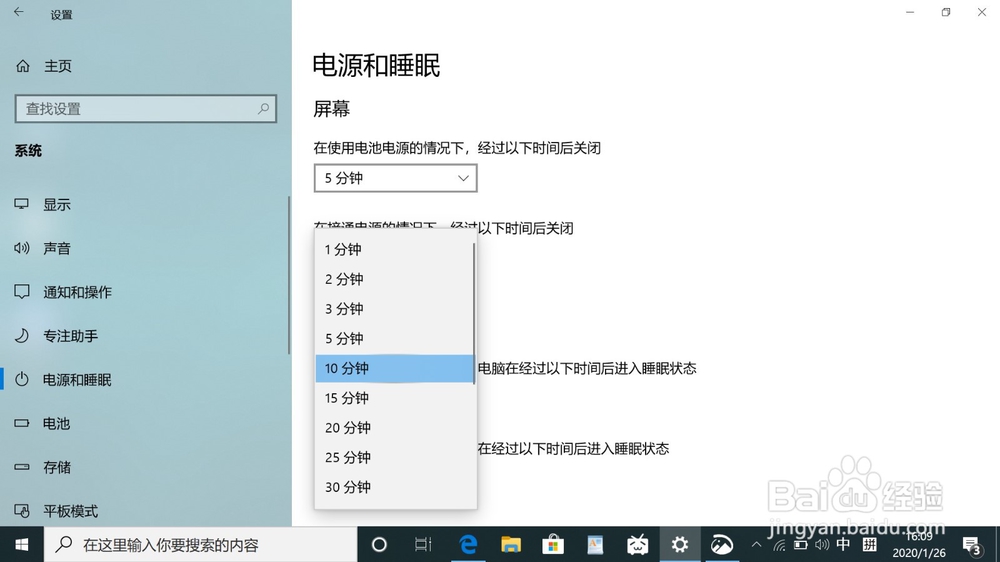Open 平板模式 tablet mode settings
The height and width of the screenshot is (562, 1000).
click(x=57, y=511)
